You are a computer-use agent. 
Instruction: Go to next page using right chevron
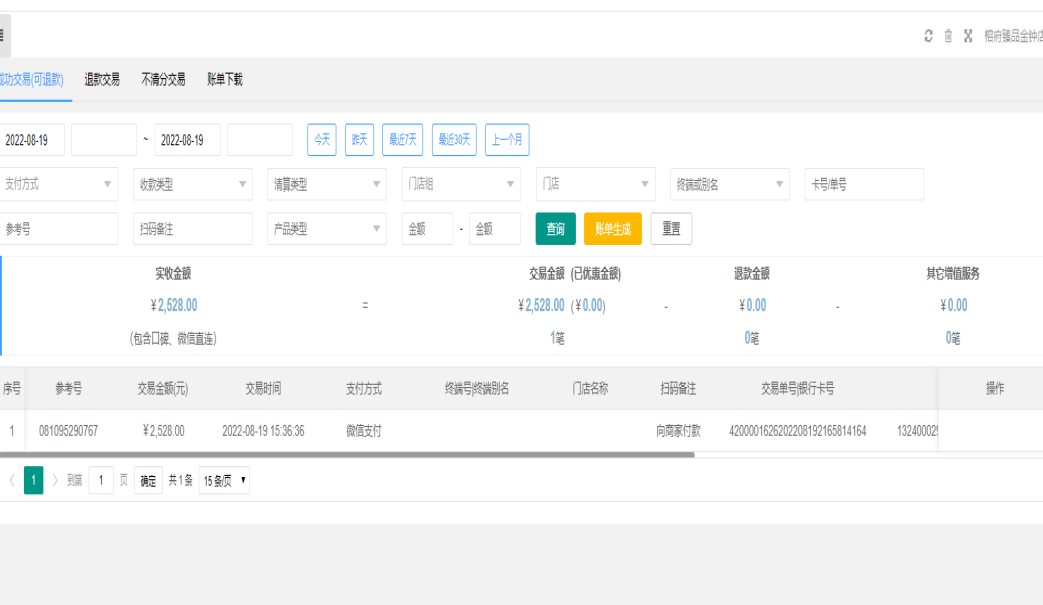[x=55, y=481]
